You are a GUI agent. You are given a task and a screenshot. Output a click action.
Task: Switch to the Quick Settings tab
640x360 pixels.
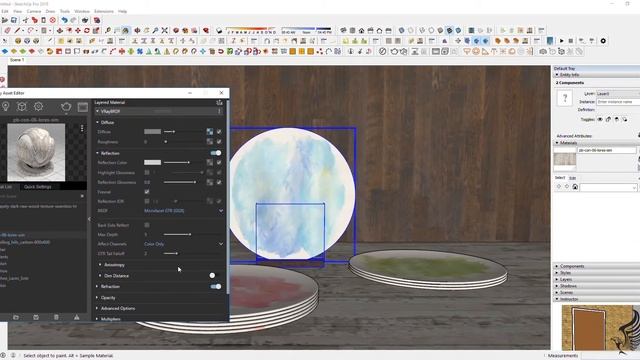37,187
